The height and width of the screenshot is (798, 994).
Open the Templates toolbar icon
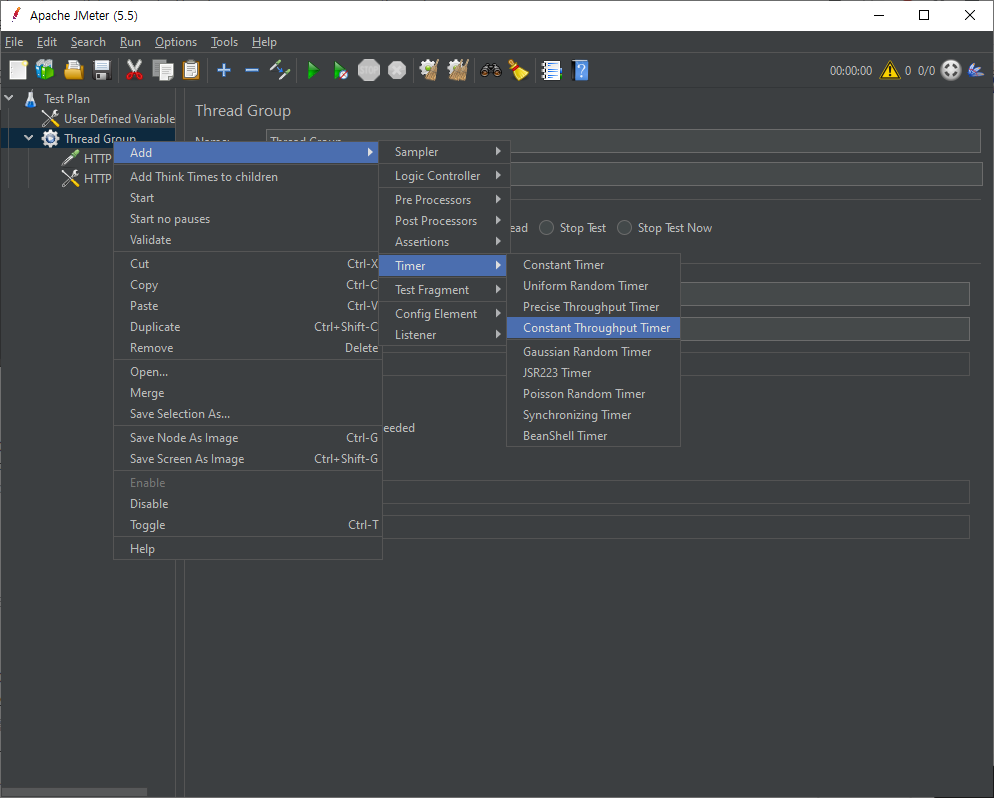pyautogui.click(x=45, y=70)
